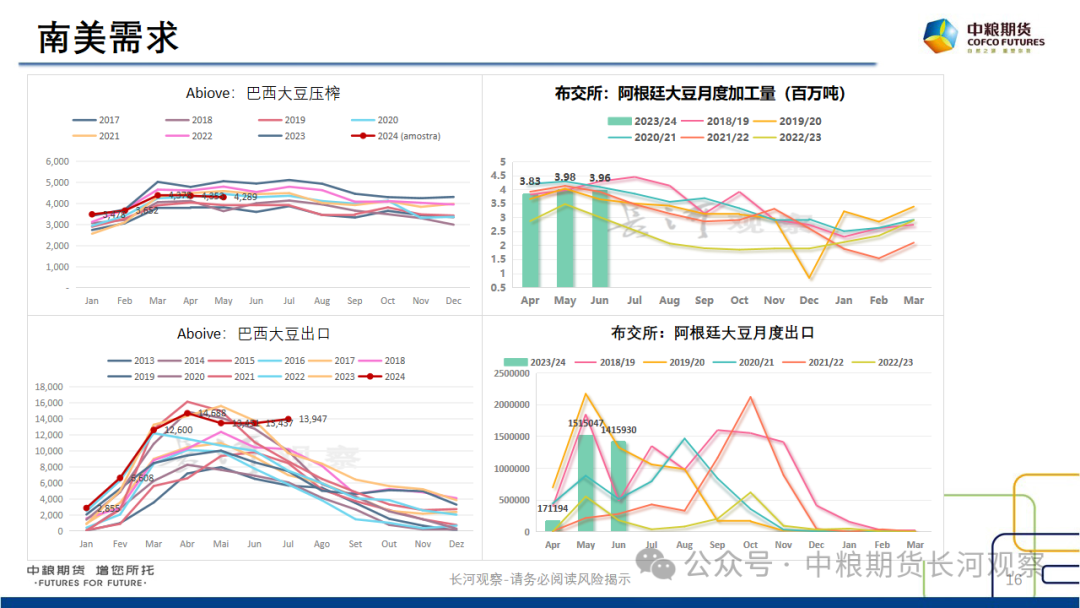Click the 14,588 data point label
The height and width of the screenshot is (608, 1080).
click(211, 413)
